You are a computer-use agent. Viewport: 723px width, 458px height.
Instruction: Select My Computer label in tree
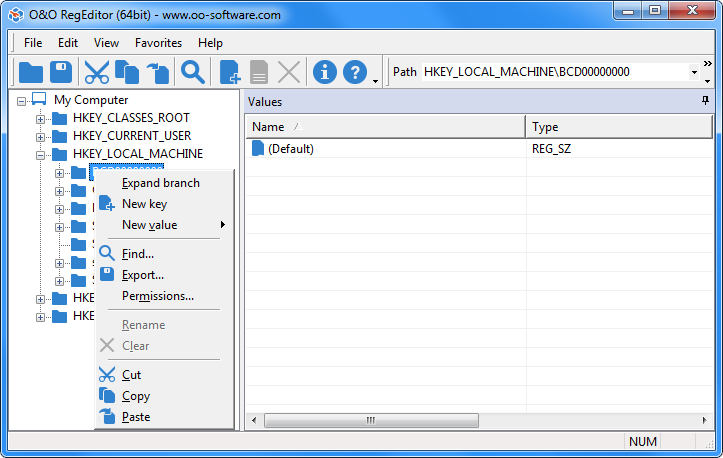pos(91,100)
